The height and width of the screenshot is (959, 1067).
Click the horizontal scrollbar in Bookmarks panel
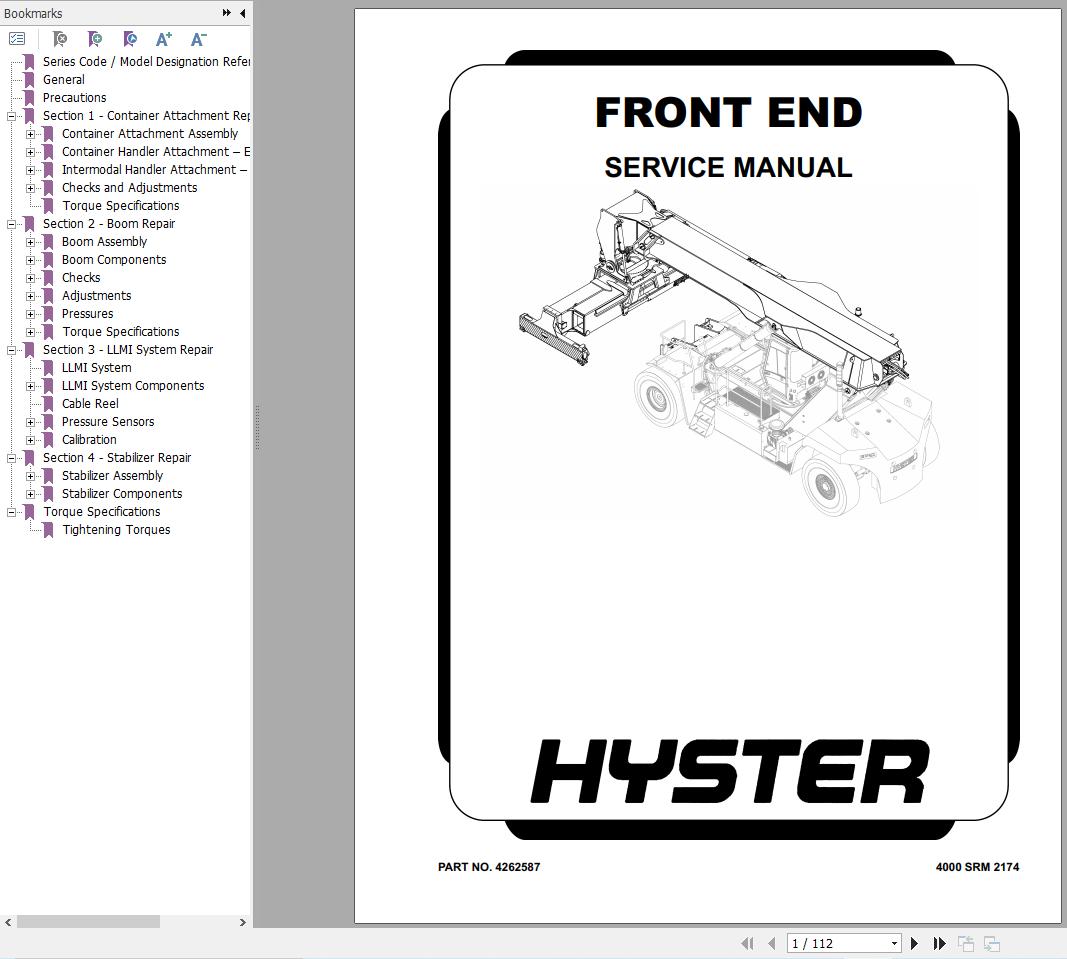tap(88, 922)
